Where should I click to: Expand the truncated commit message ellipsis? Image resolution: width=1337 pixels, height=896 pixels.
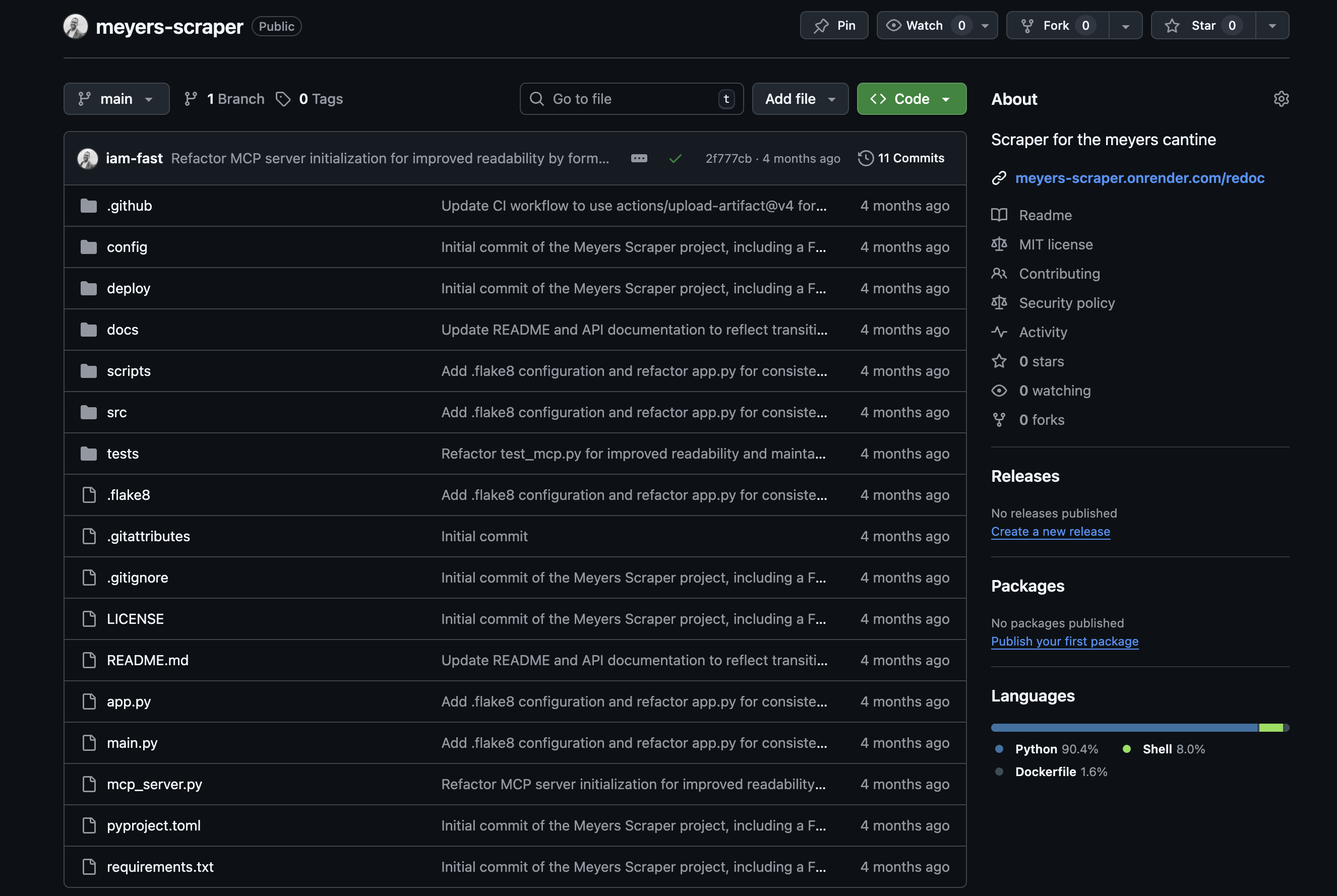coord(639,158)
